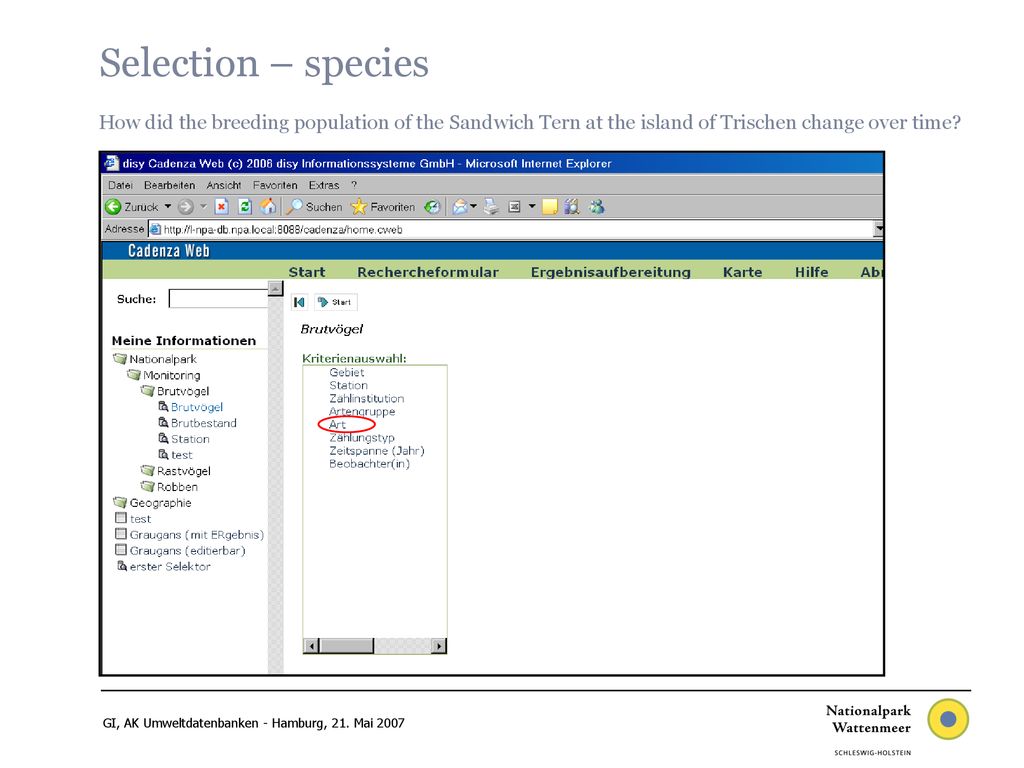Viewport: 1024px width, 768px height.
Task: Expand the Robben folder
Action: 147,487
